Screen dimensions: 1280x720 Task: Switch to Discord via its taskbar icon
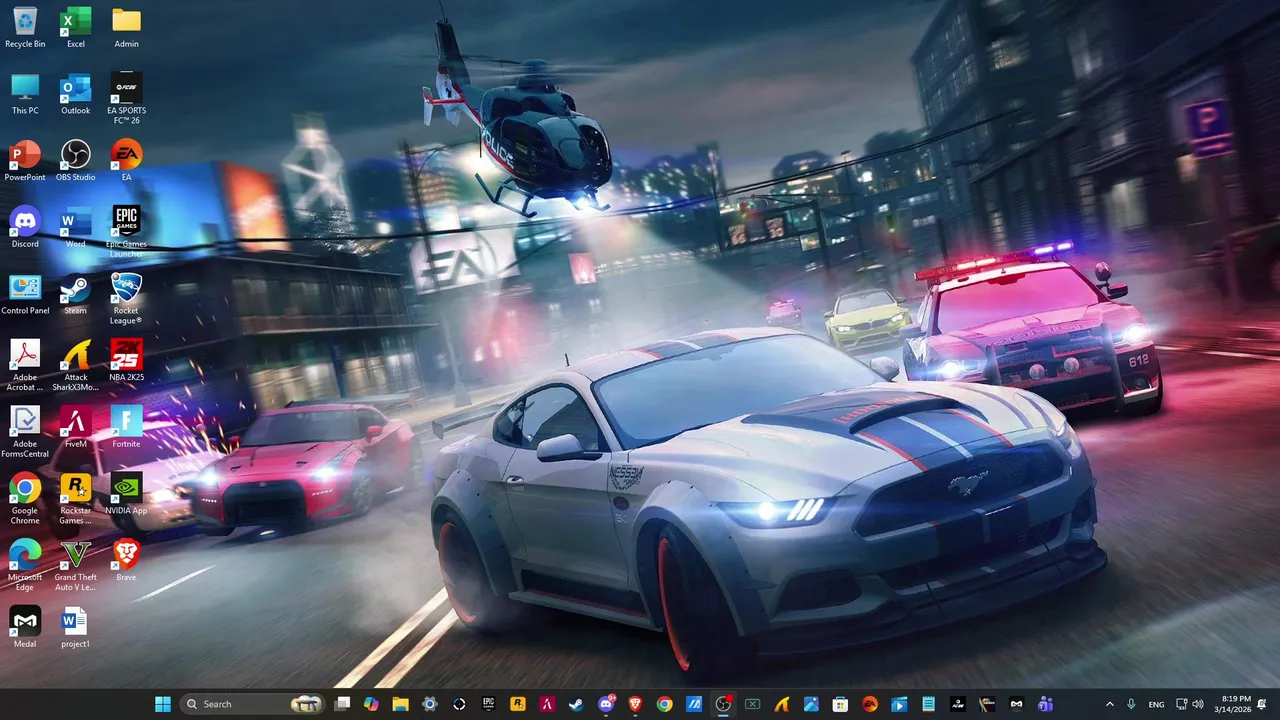pos(607,704)
